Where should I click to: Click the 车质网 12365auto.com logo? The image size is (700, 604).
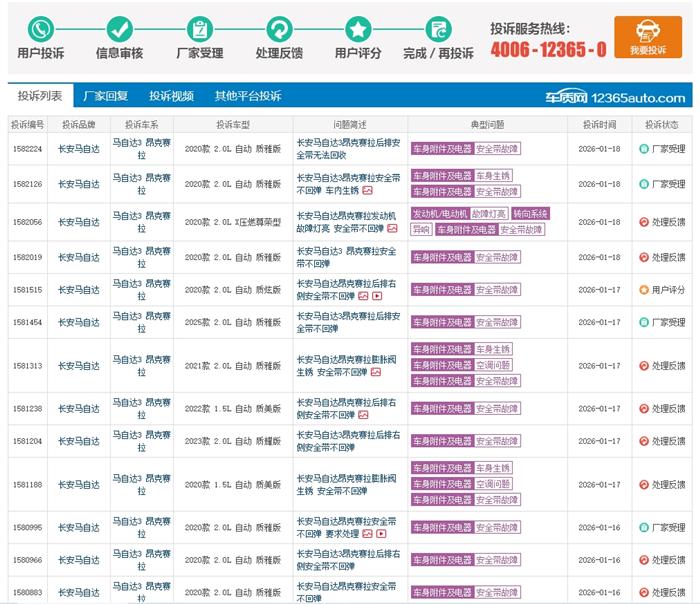click(628, 98)
